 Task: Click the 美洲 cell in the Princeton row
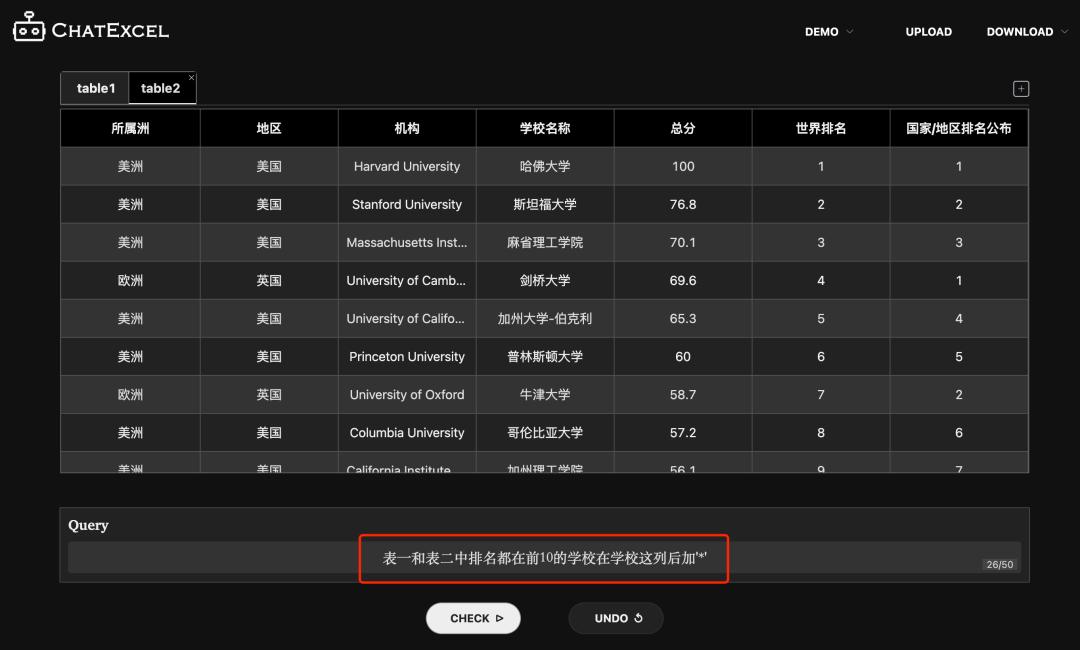[x=130, y=357]
